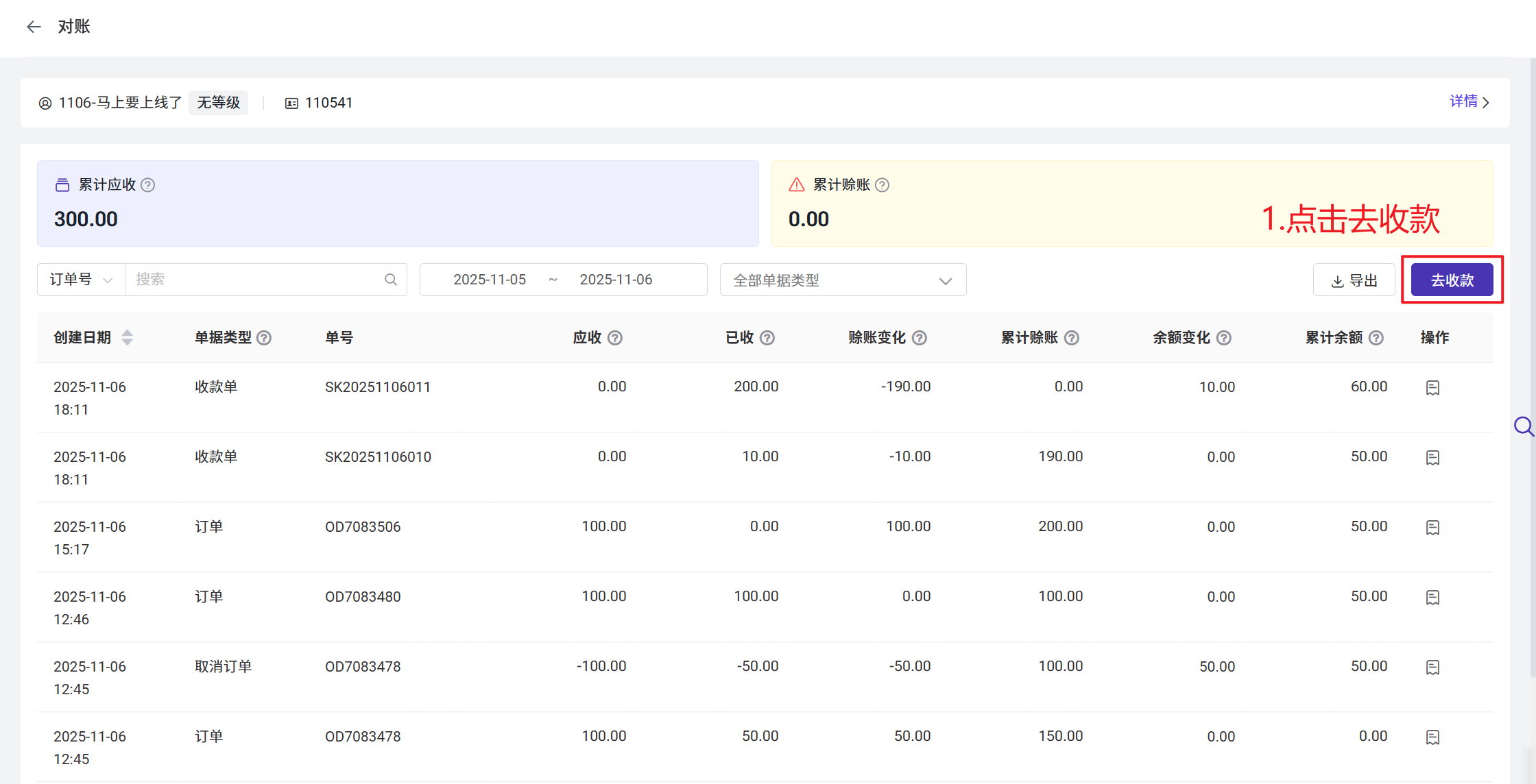Click help icon beside 累计赊账 summary

[883, 185]
